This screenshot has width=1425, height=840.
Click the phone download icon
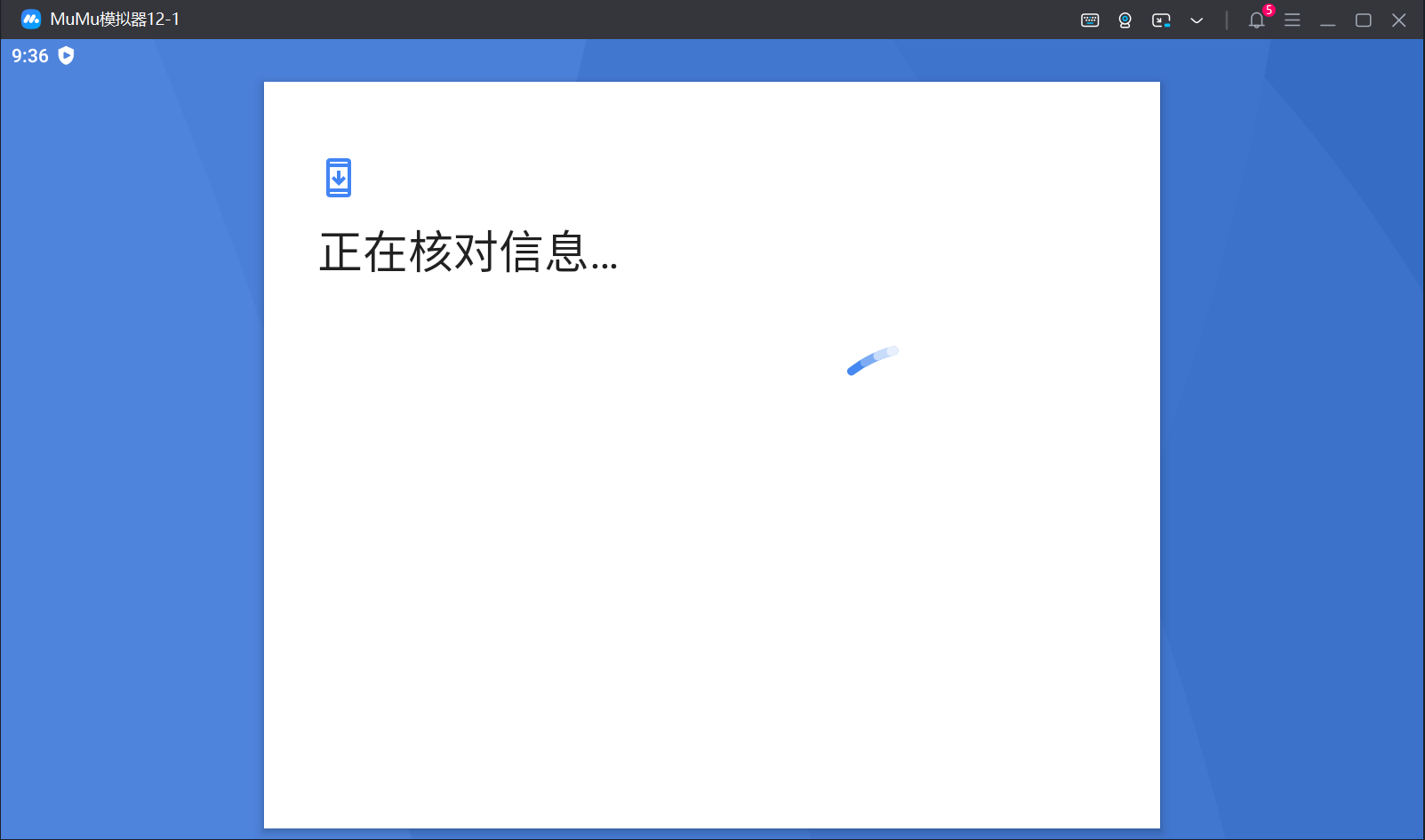coord(339,178)
